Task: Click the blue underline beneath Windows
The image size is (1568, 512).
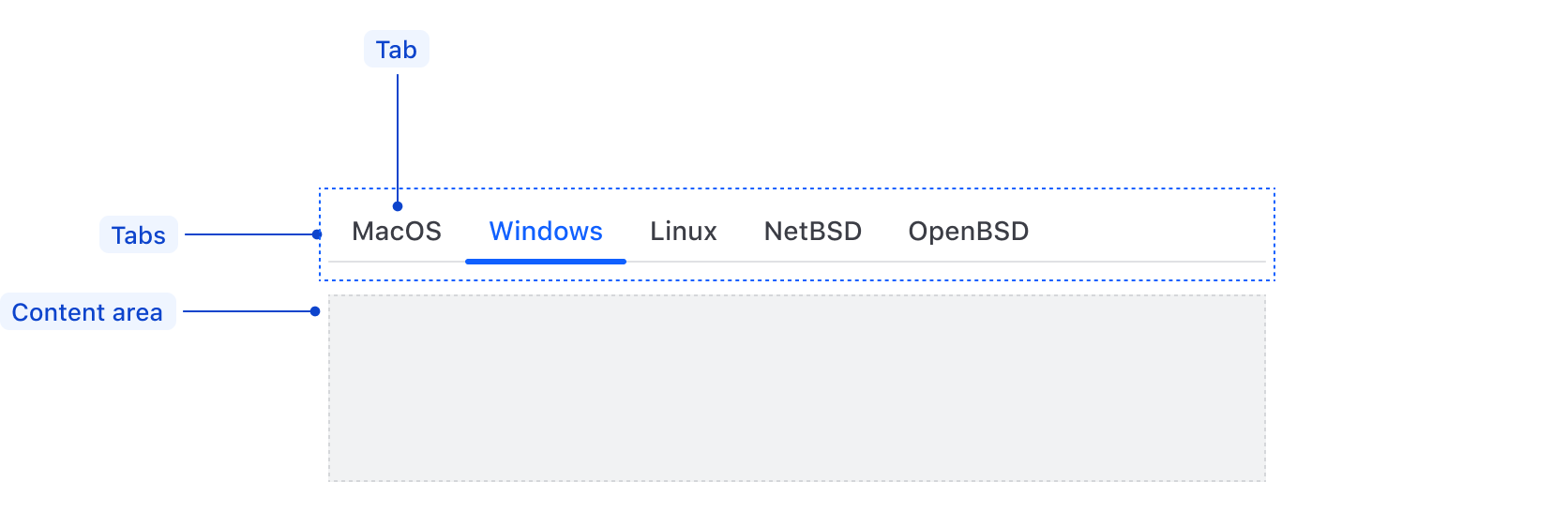Action: (546, 262)
